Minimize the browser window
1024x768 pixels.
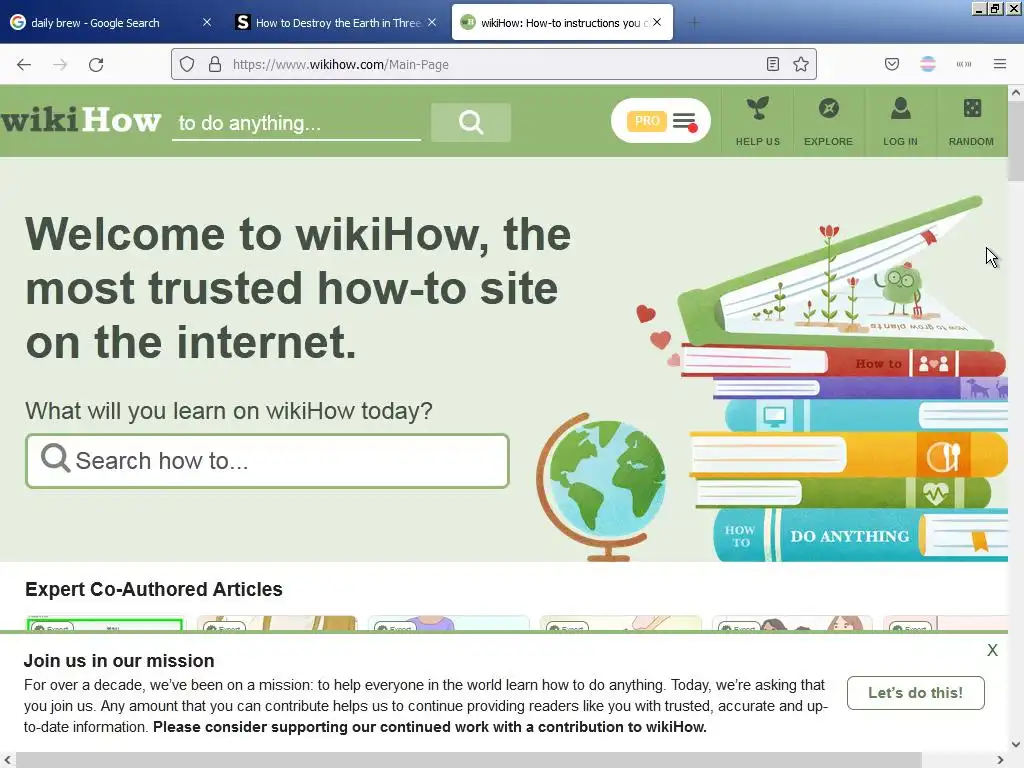tap(978, 8)
